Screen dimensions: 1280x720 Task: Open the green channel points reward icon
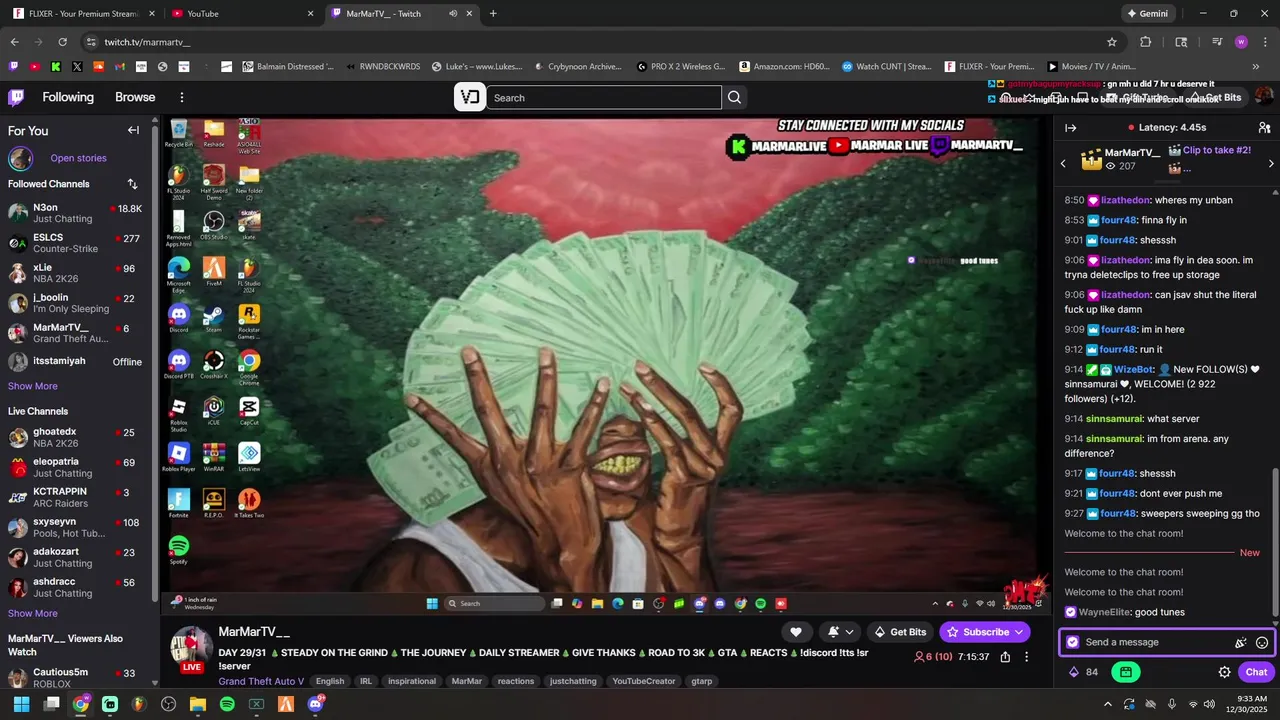click(x=1125, y=672)
